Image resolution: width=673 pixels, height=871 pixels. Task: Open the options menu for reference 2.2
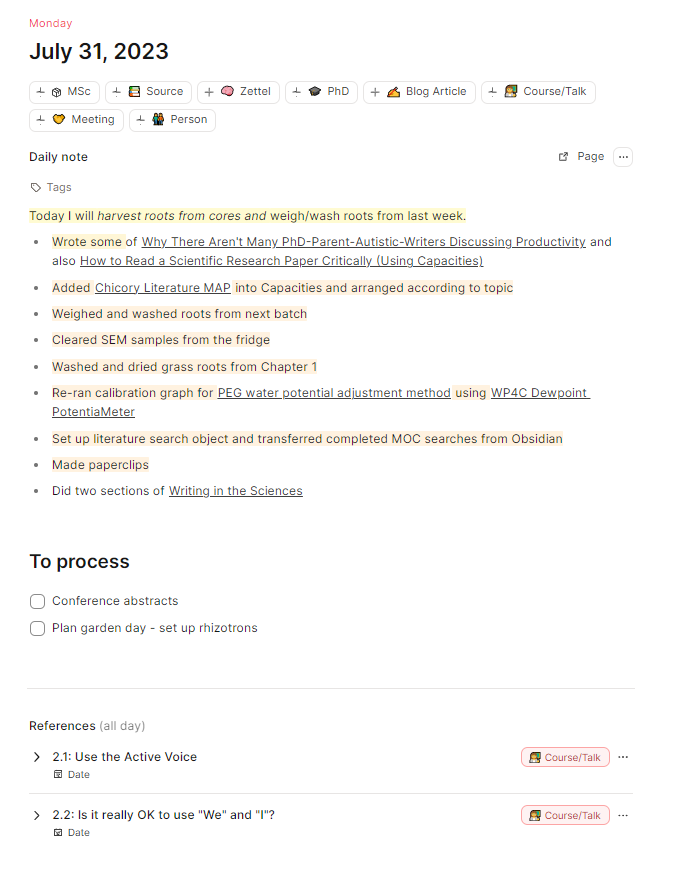(x=622, y=815)
